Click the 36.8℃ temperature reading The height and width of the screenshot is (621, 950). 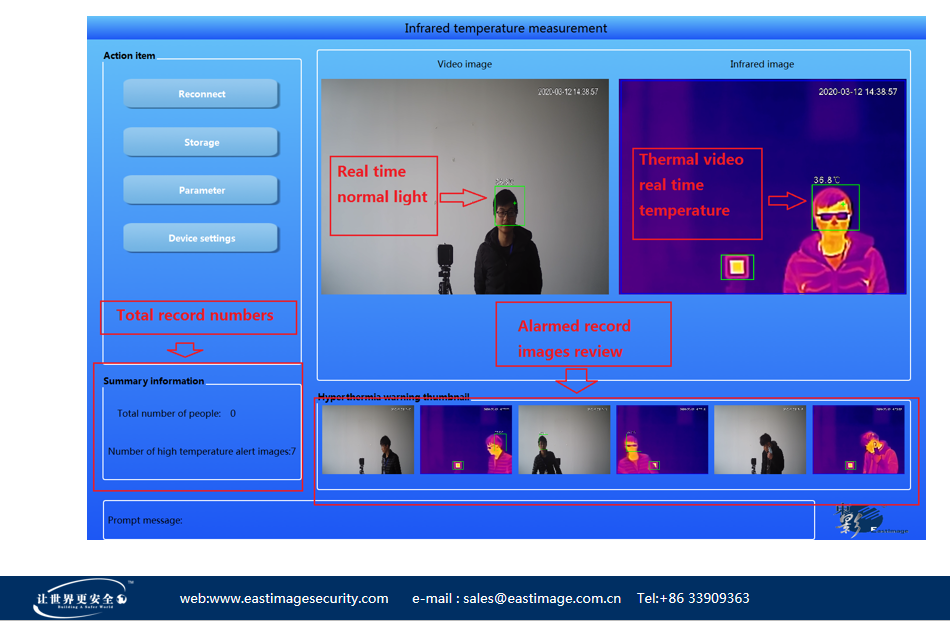click(x=826, y=180)
